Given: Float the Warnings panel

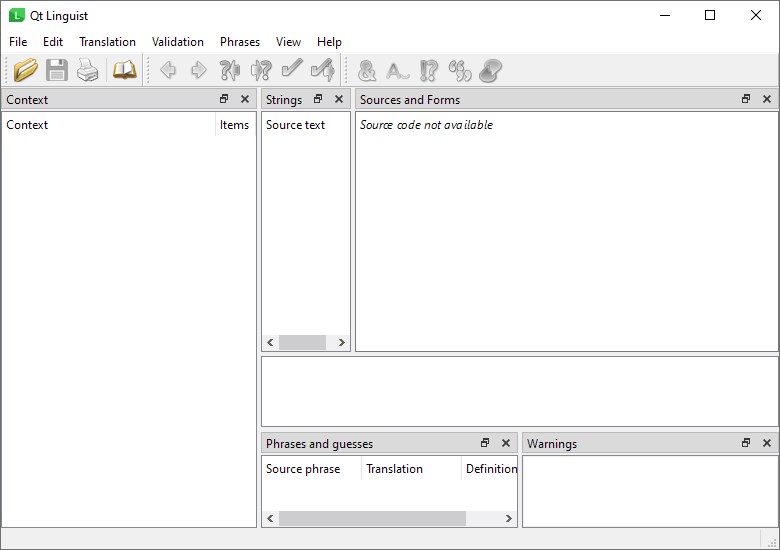Looking at the screenshot, I should [x=746, y=443].
